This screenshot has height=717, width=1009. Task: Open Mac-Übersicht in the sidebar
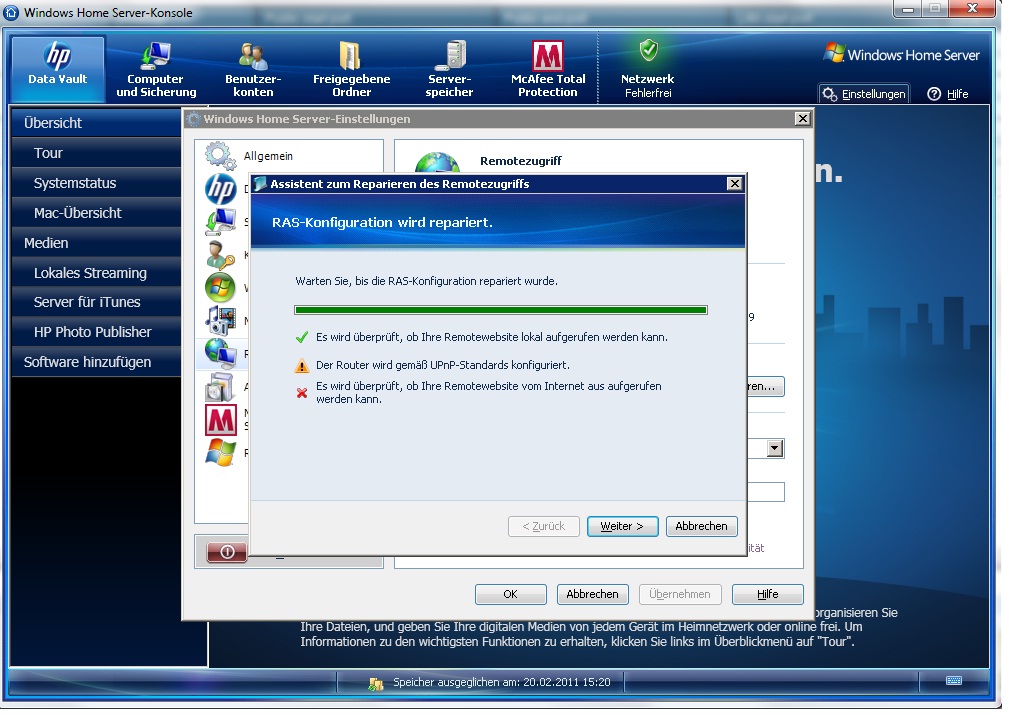pyautogui.click(x=97, y=213)
